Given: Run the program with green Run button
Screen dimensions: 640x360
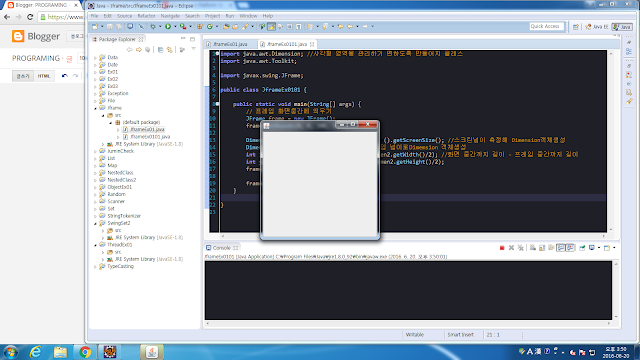Looking at the screenshot, I should tap(168, 27).
